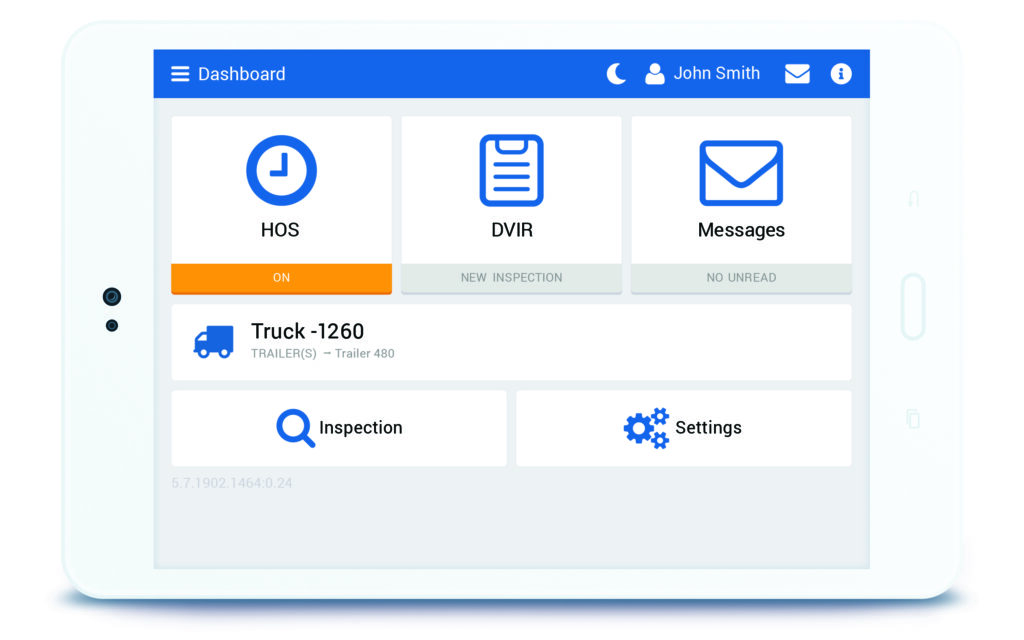The height and width of the screenshot is (640, 1024).
Task: Open the HOS clock icon
Action: [x=281, y=170]
